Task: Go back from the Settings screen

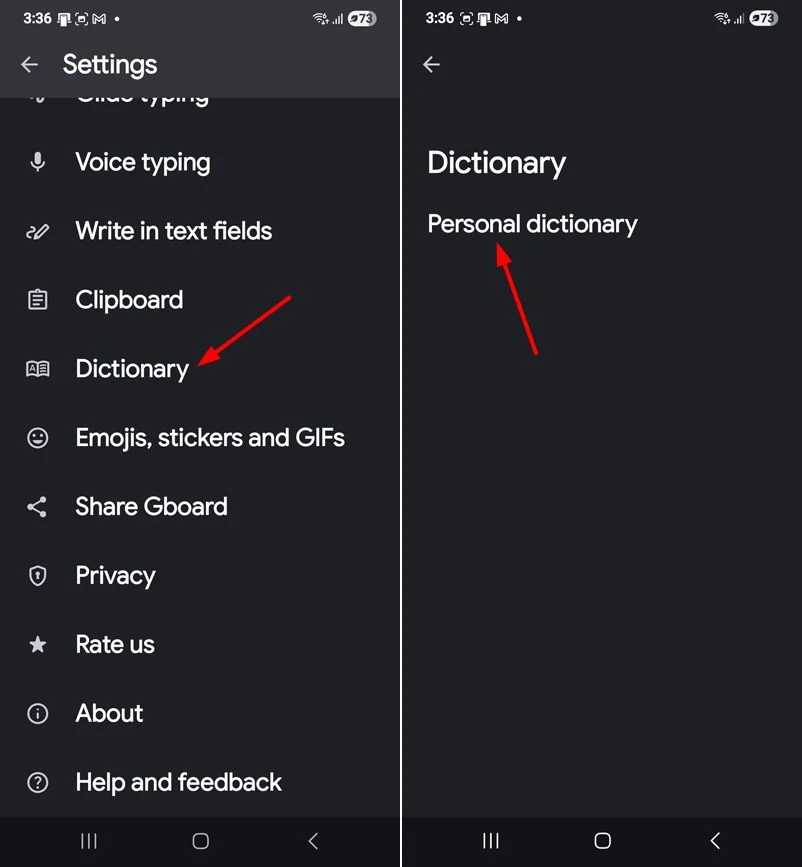Action: pyautogui.click(x=29, y=65)
